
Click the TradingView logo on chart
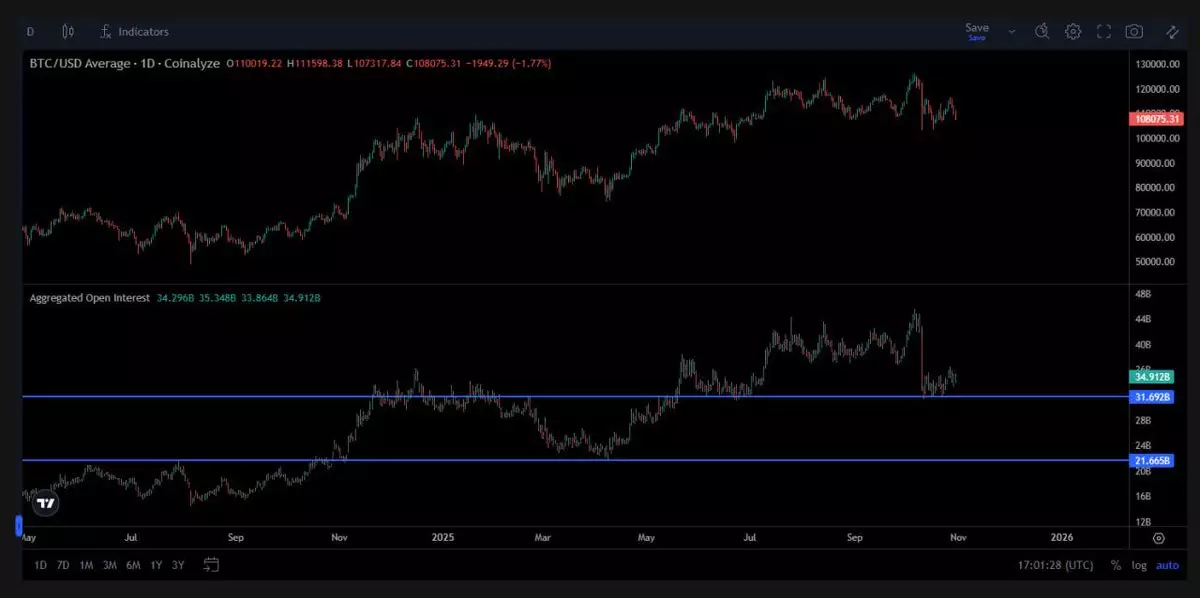(46, 504)
